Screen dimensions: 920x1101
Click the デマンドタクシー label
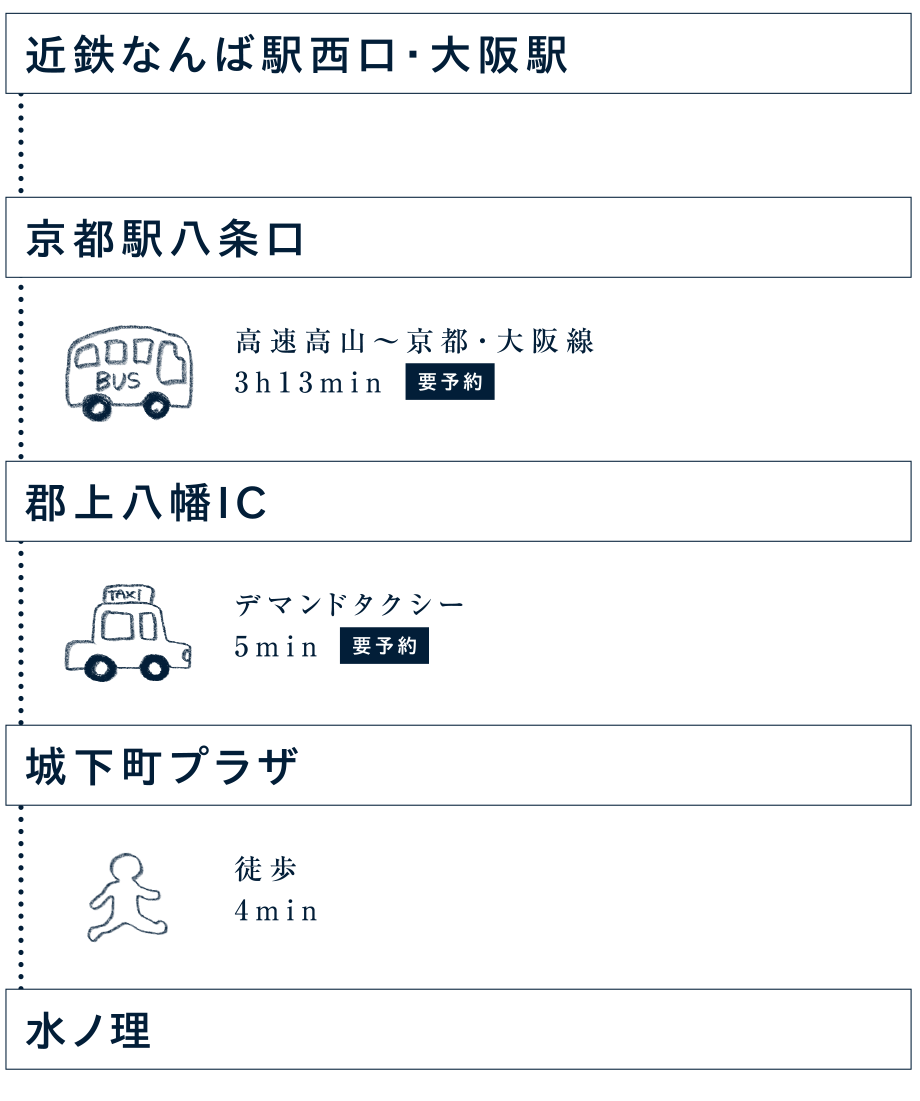349,605
